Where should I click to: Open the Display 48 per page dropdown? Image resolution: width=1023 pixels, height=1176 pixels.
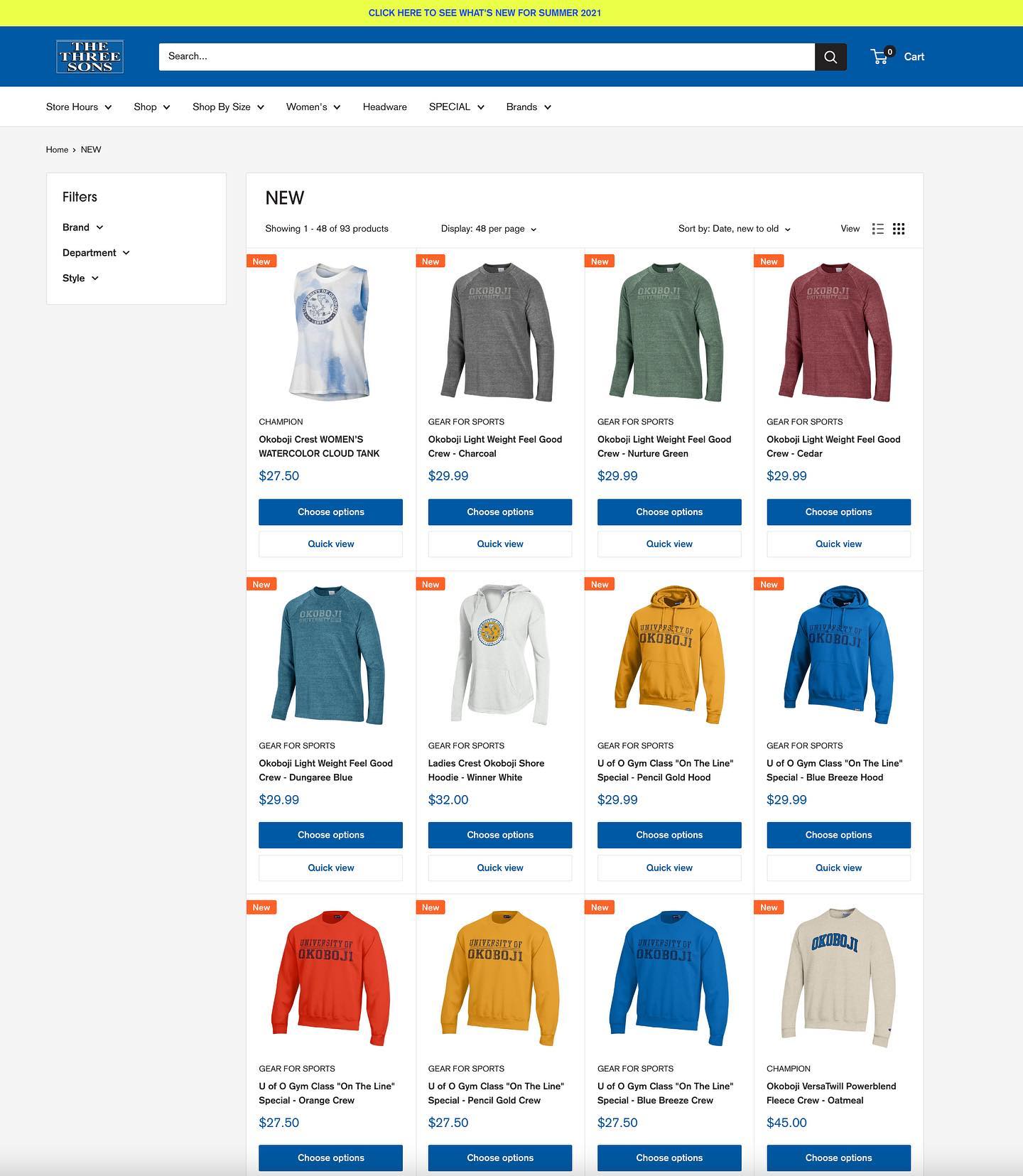pyautogui.click(x=488, y=229)
